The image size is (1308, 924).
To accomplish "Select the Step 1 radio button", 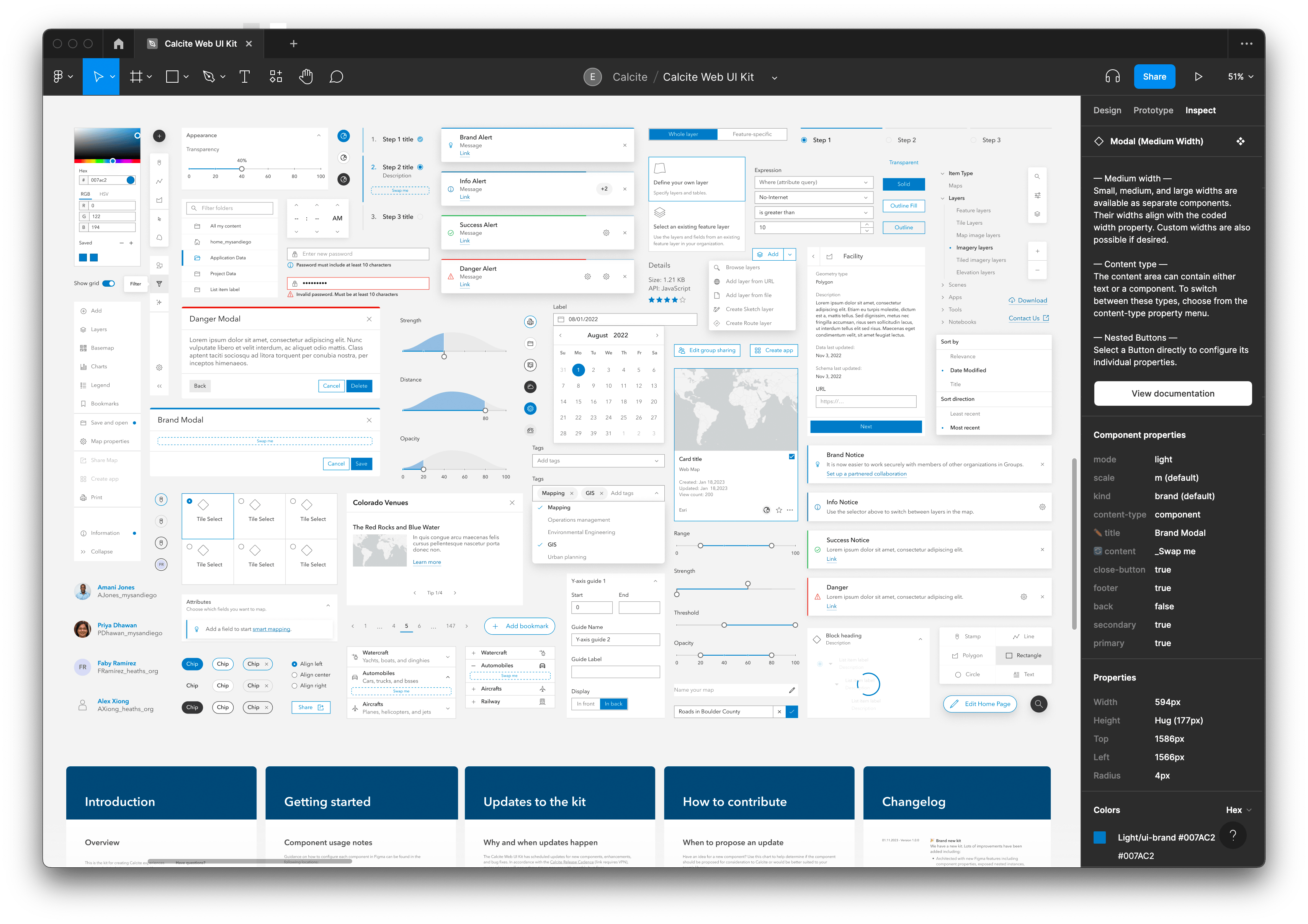I will [804, 139].
